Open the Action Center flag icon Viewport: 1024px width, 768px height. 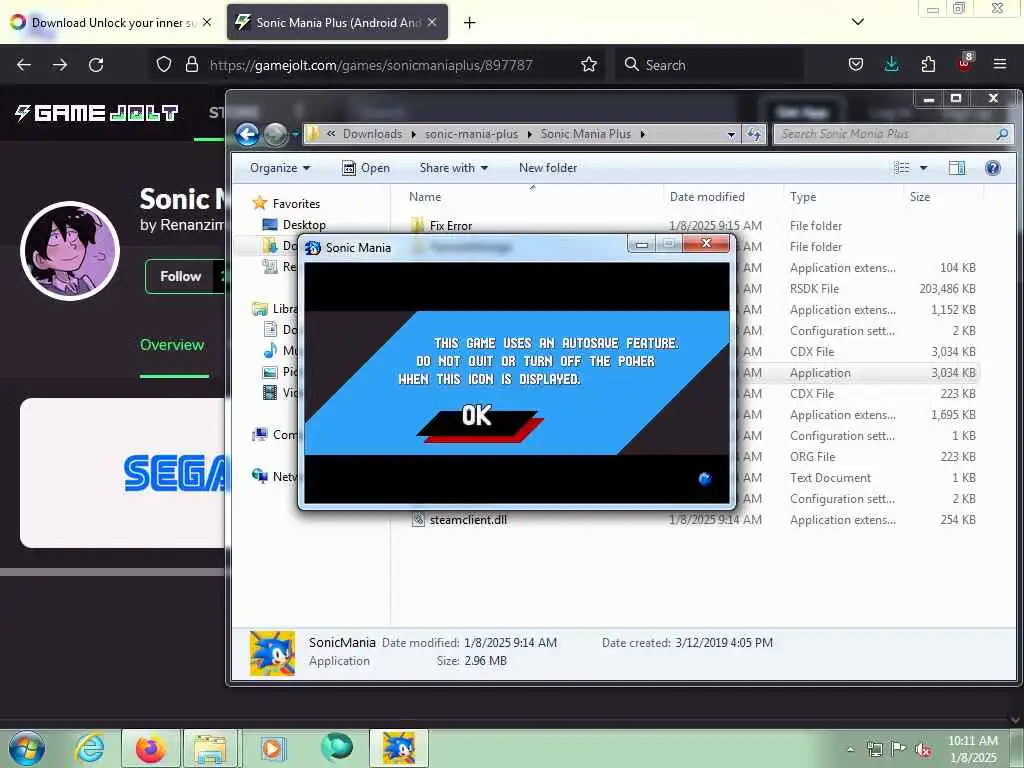[899, 749]
